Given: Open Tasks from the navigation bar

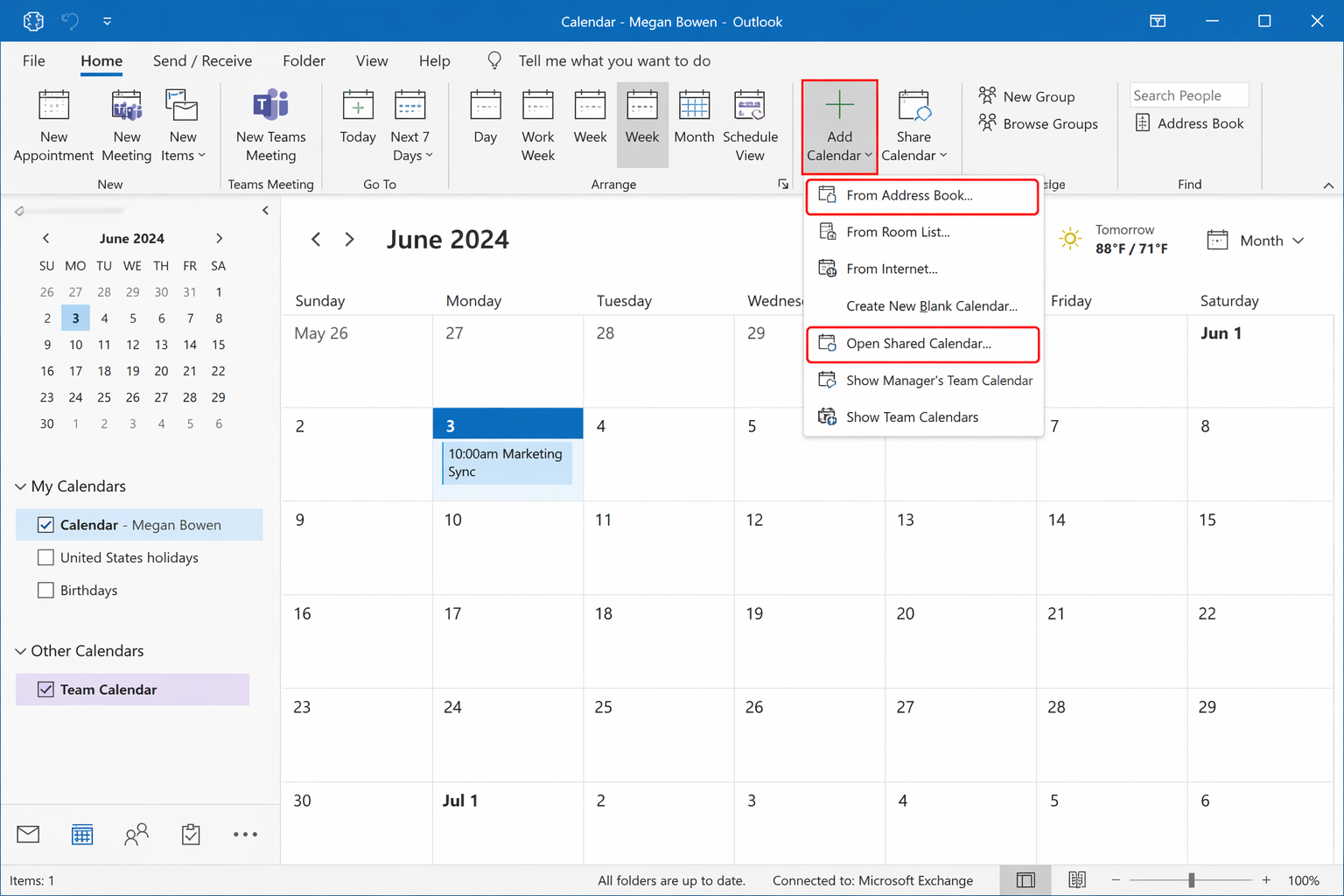Looking at the screenshot, I should (x=191, y=835).
